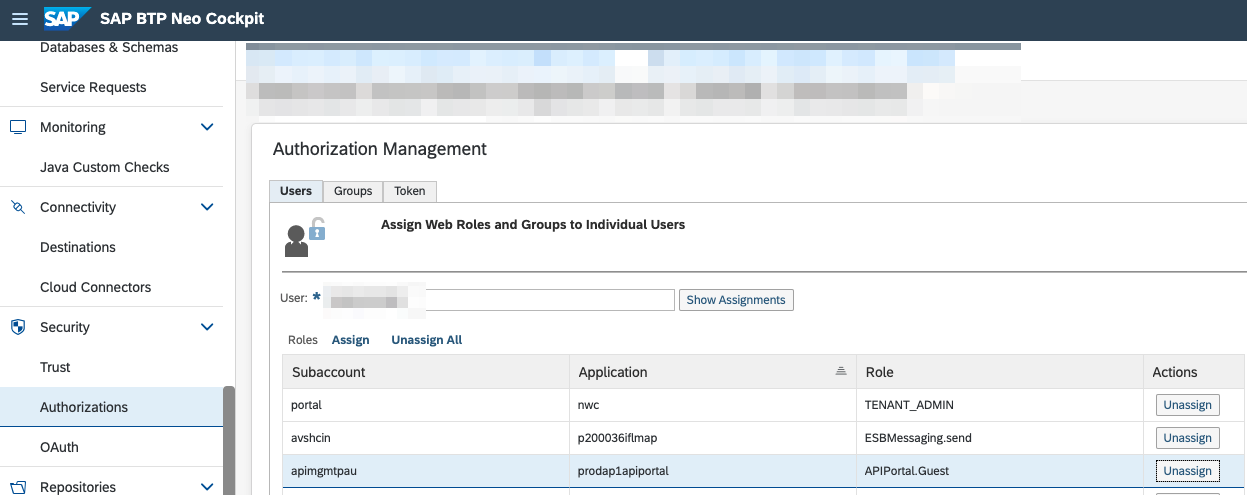
Task: Collapse the Security section chevron
Action: (x=207, y=327)
